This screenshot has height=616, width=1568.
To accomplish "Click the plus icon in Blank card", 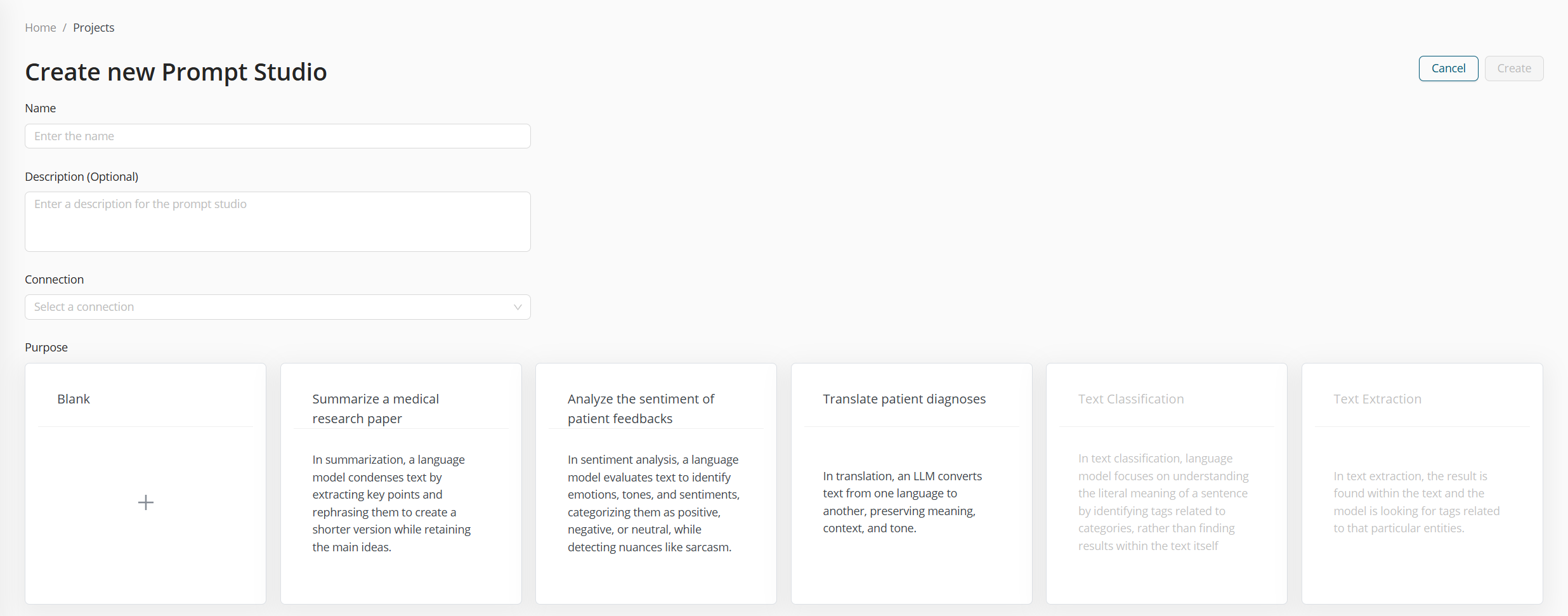I will (x=146, y=502).
